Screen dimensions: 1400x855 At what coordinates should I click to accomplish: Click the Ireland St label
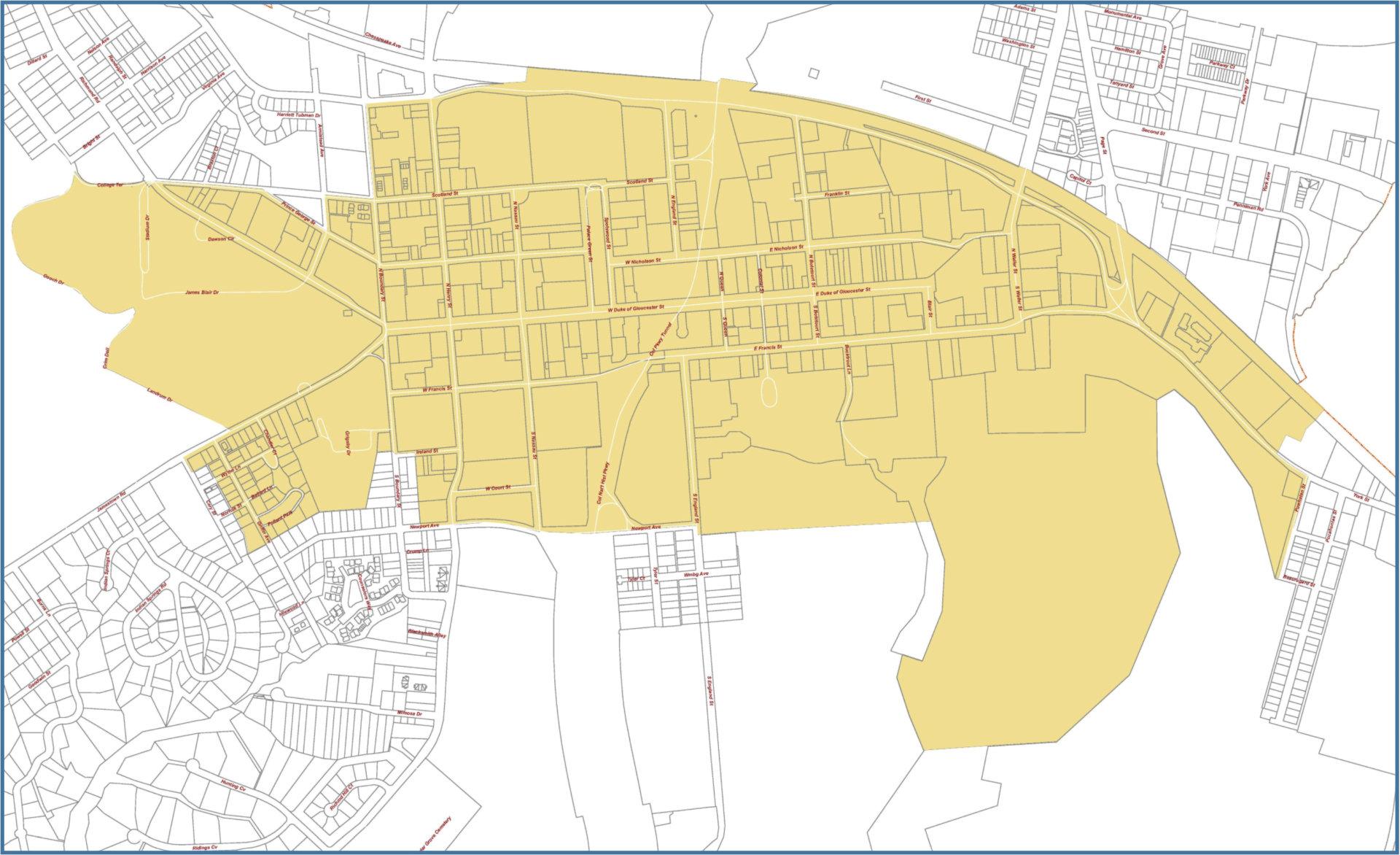coord(426,452)
